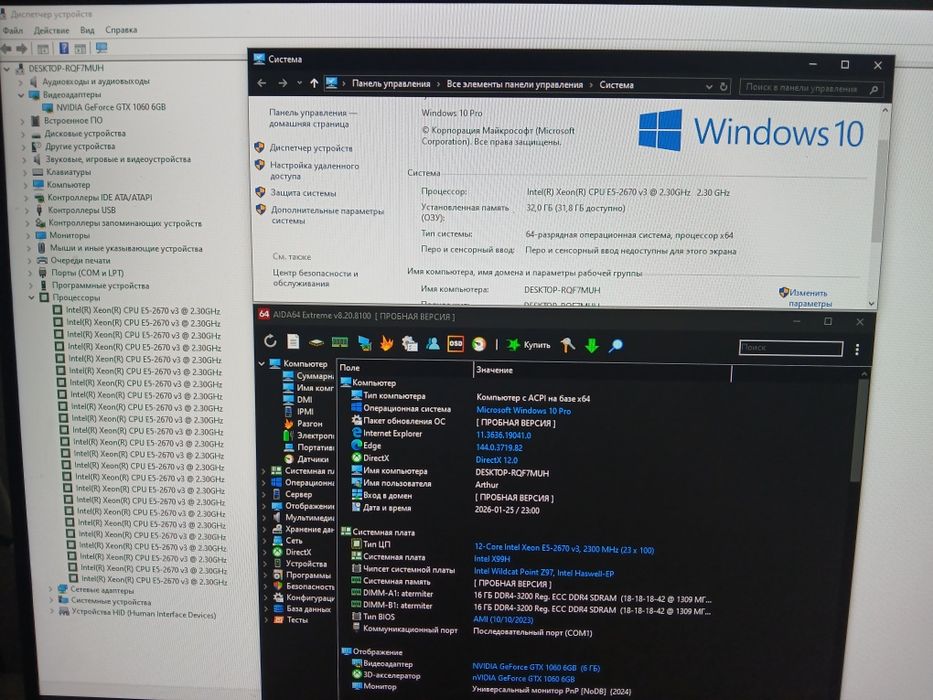Click the Купить button in AIDA64
933x700 pixels.
coord(528,345)
